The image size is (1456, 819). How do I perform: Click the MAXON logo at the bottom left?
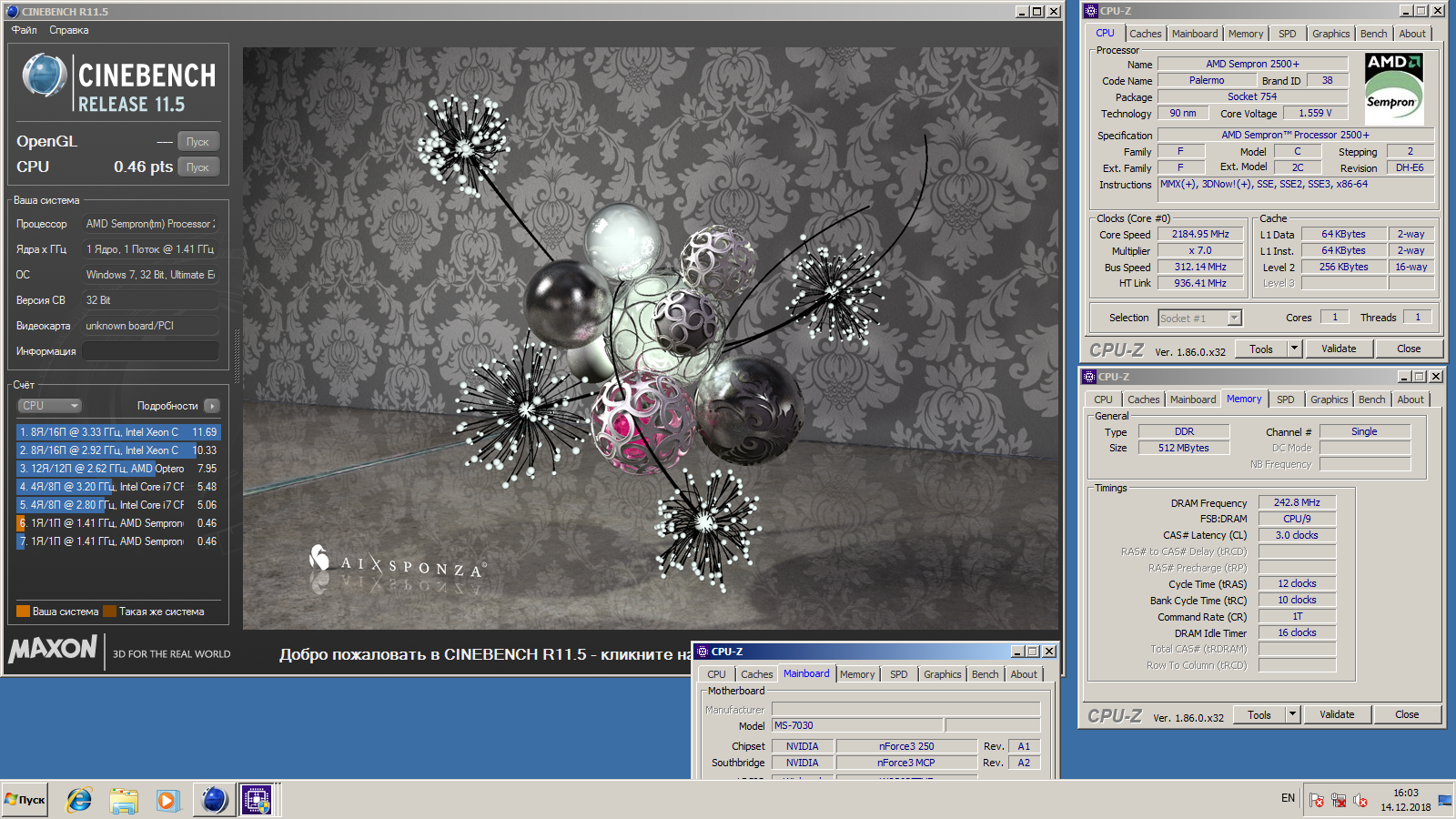pos(53,650)
